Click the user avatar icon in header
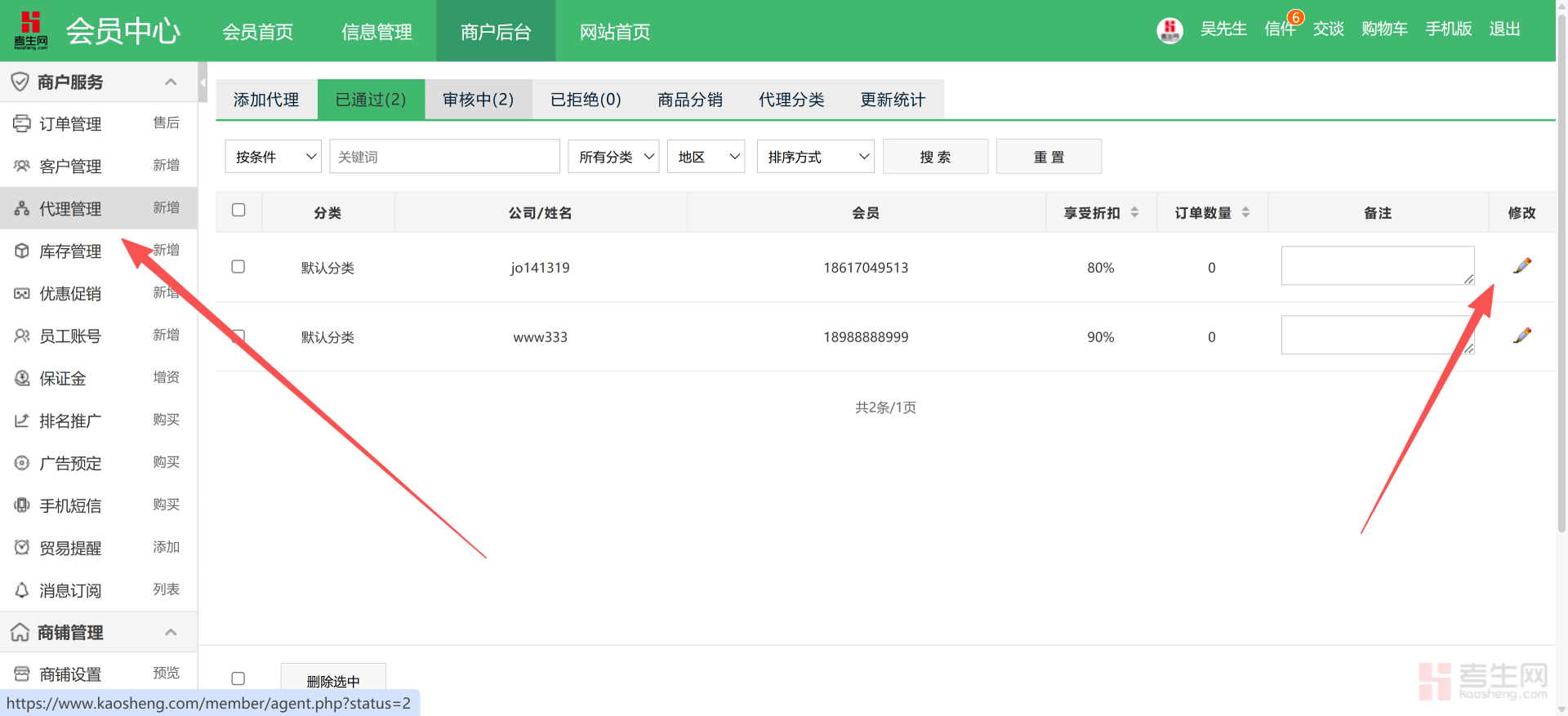The image size is (1568, 716). tap(1169, 30)
